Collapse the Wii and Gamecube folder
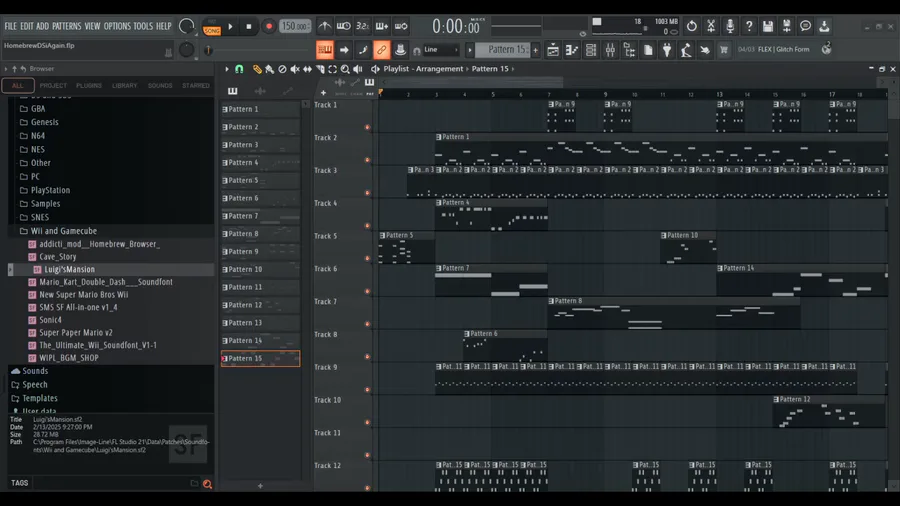This screenshot has height=506, width=900. coord(63,231)
